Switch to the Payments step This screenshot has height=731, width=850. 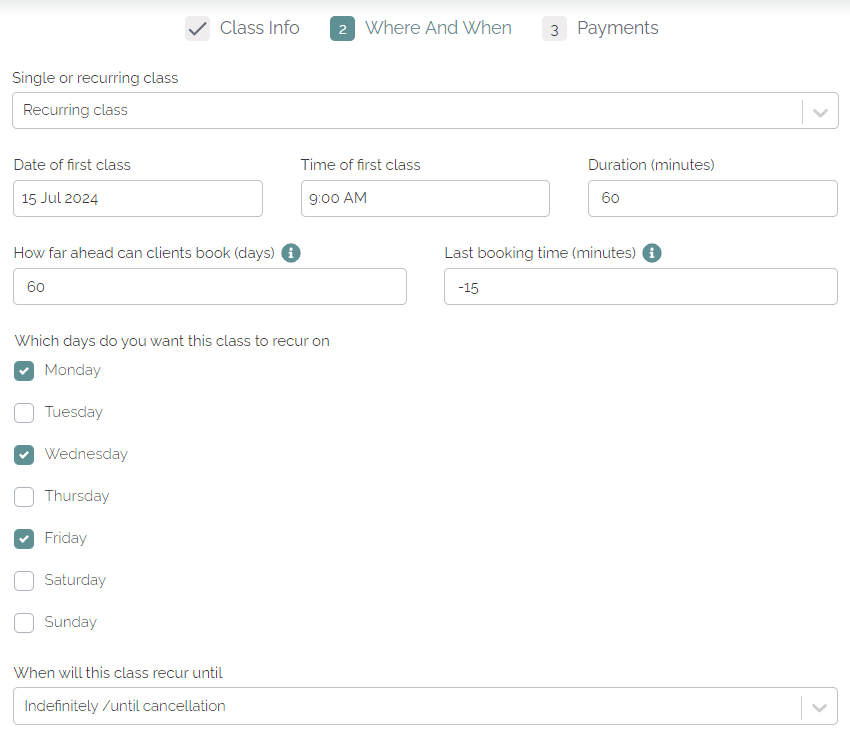[617, 28]
